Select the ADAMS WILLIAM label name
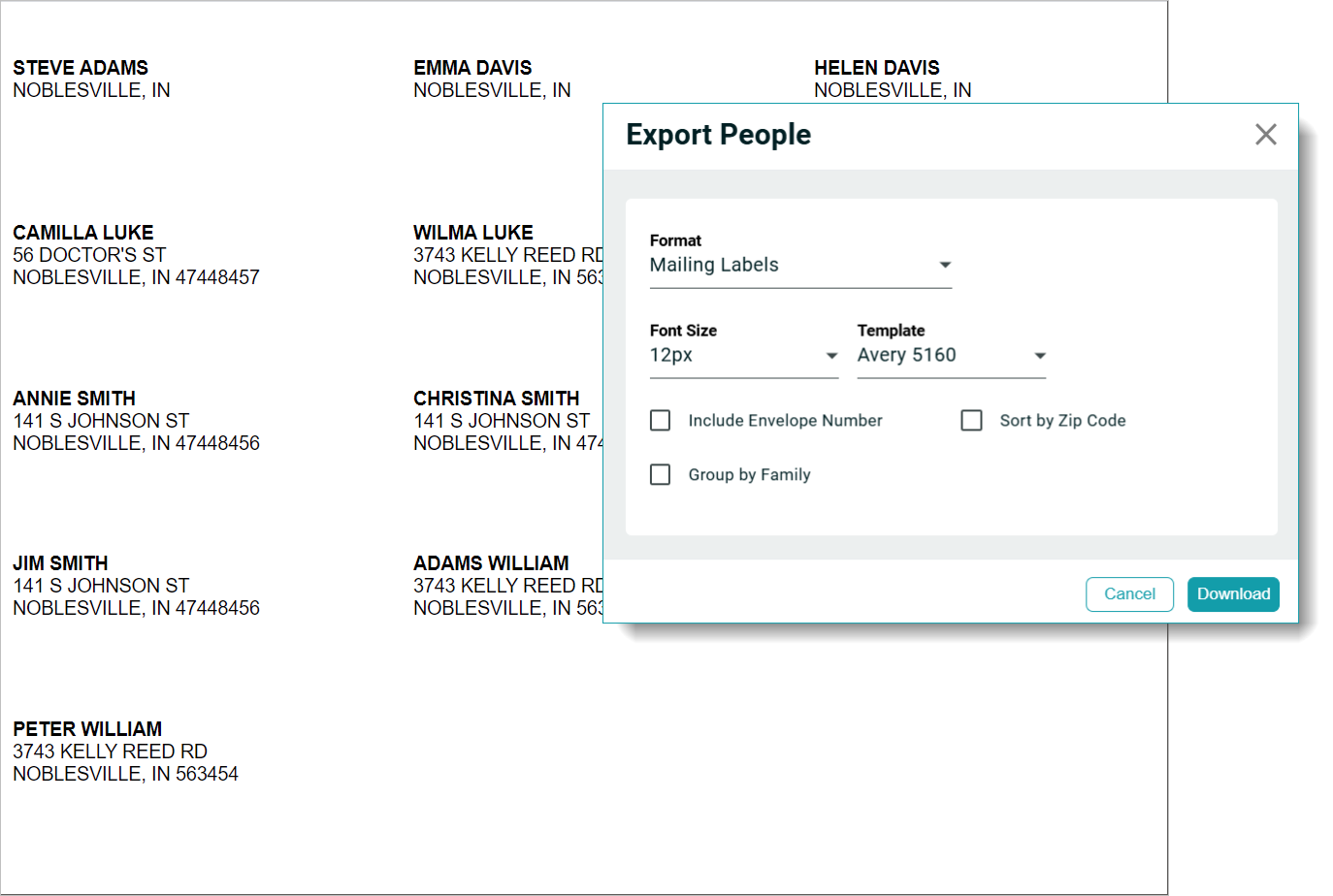 [x=491, y=563]
